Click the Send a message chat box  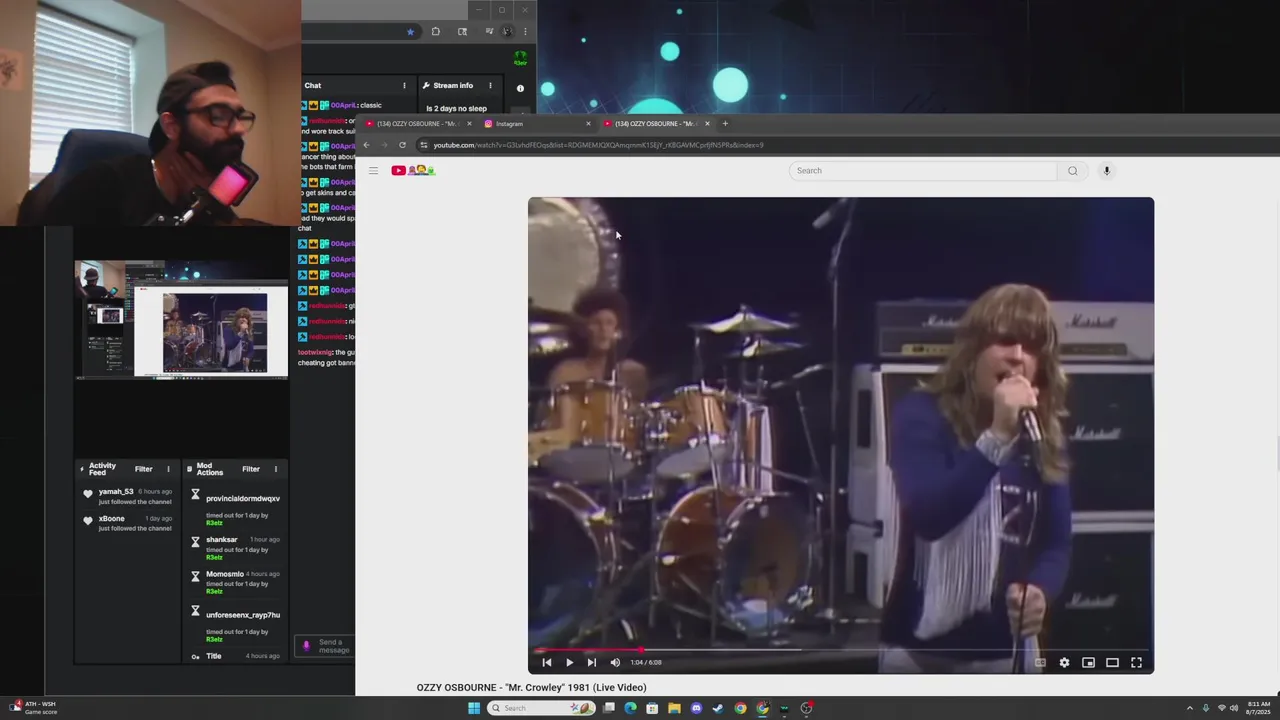pyautogui.click(x=326, y=647)
